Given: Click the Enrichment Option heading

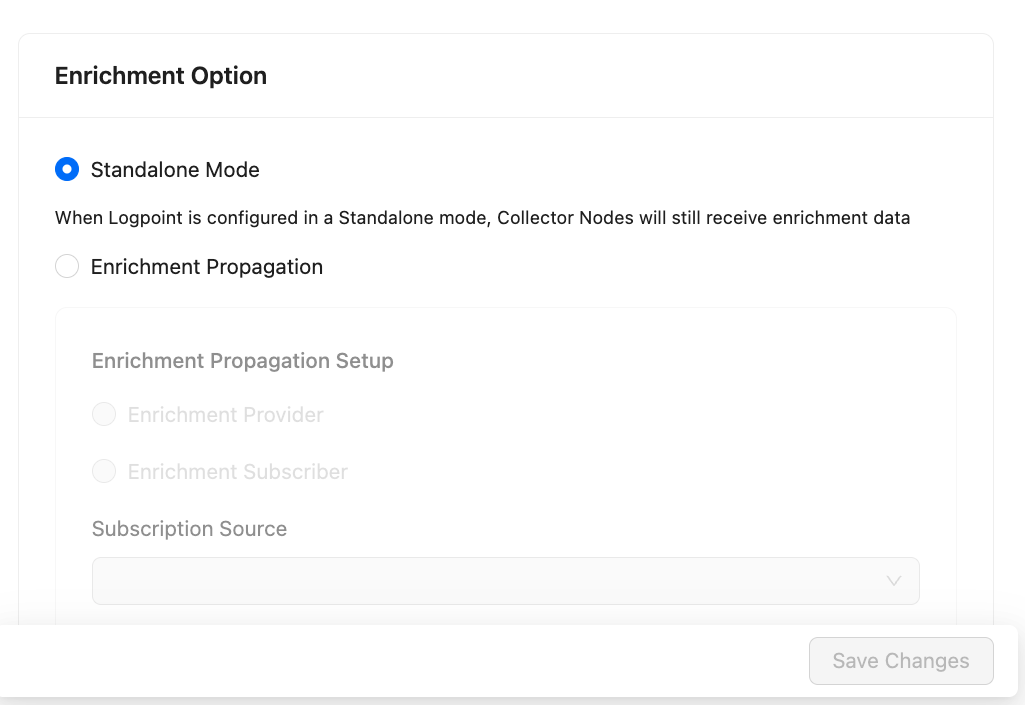Looking at the screenshot, I should tap(160, 75).
